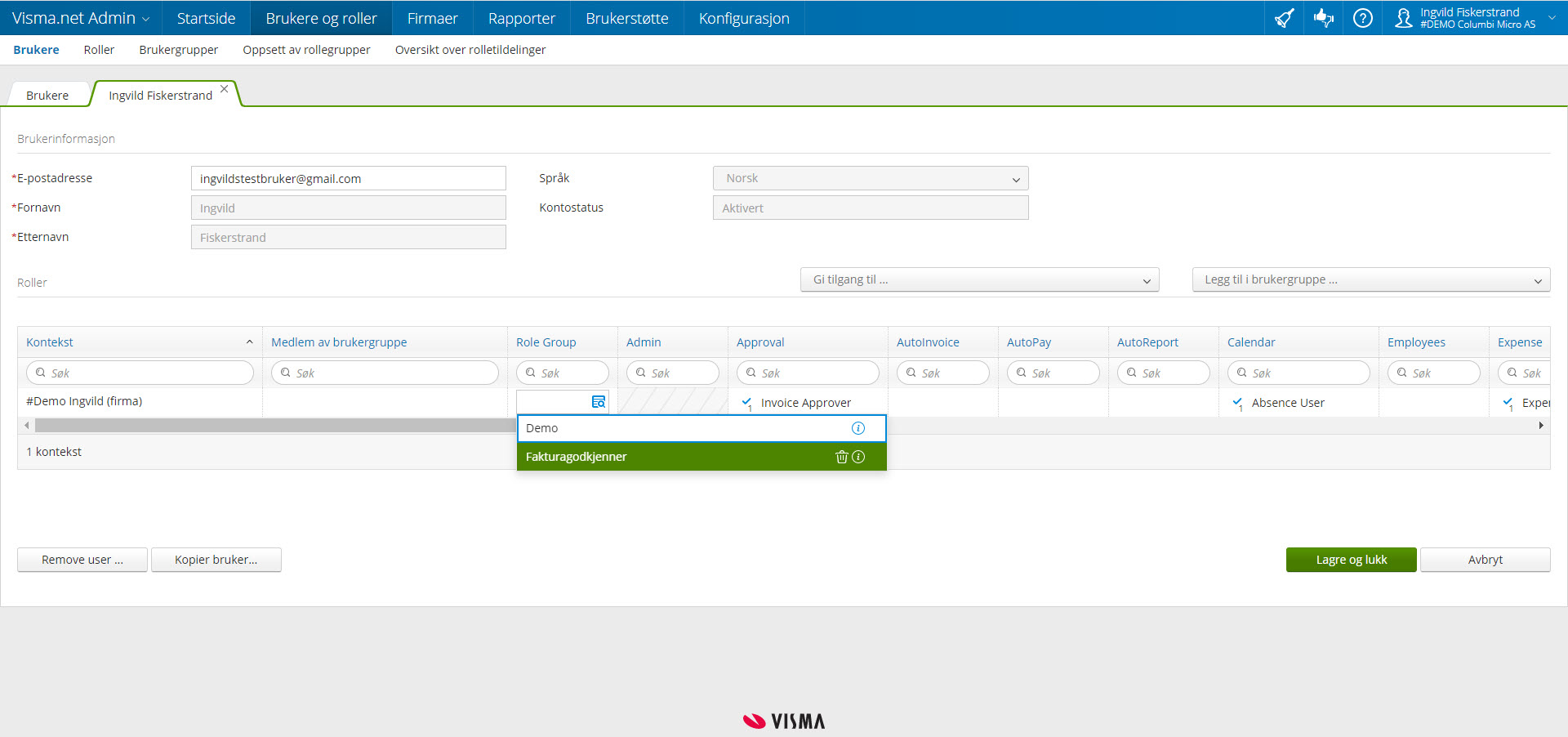Open Konfigurasjon menu

click(744, 18)
